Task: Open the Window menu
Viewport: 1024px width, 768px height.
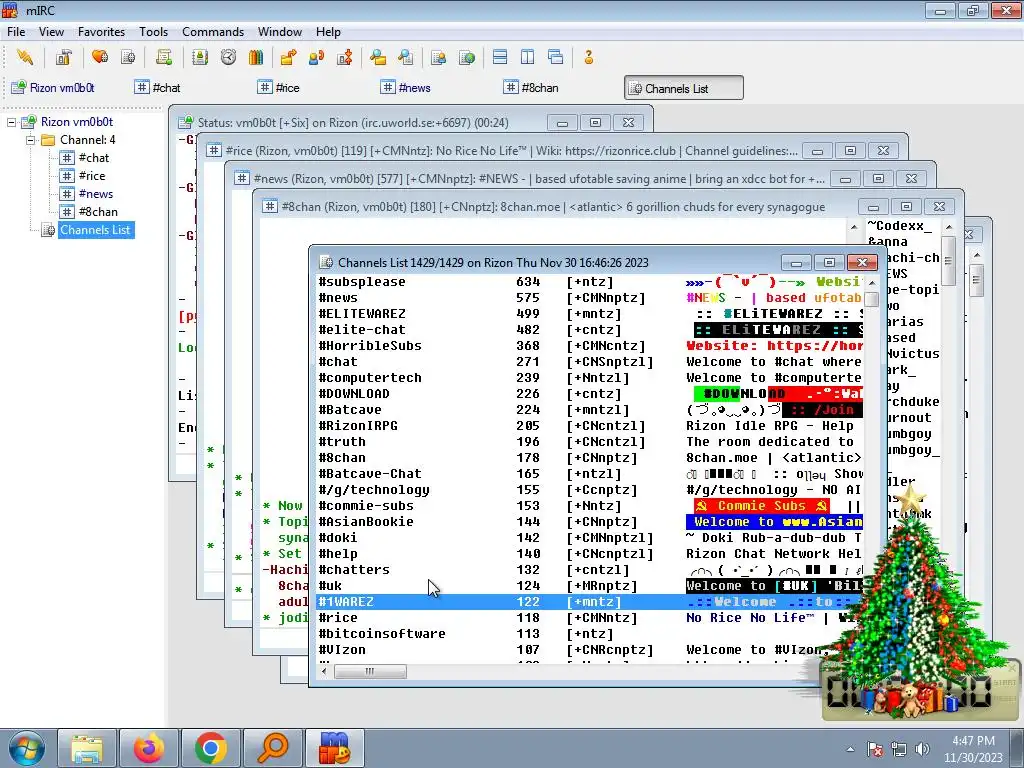Action: point(280,31)
